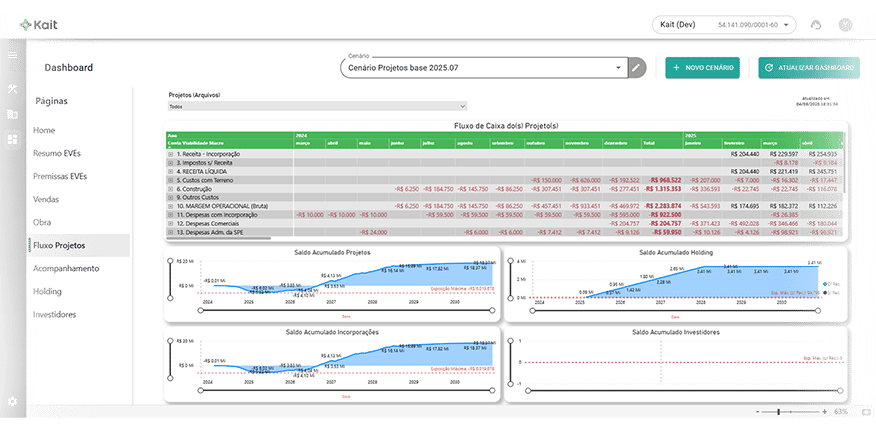Image resolution: width=876 pixels, height=431 pixels.
Task: Open the Kait (Dev) company dropdown
Action: pos(724,25)
